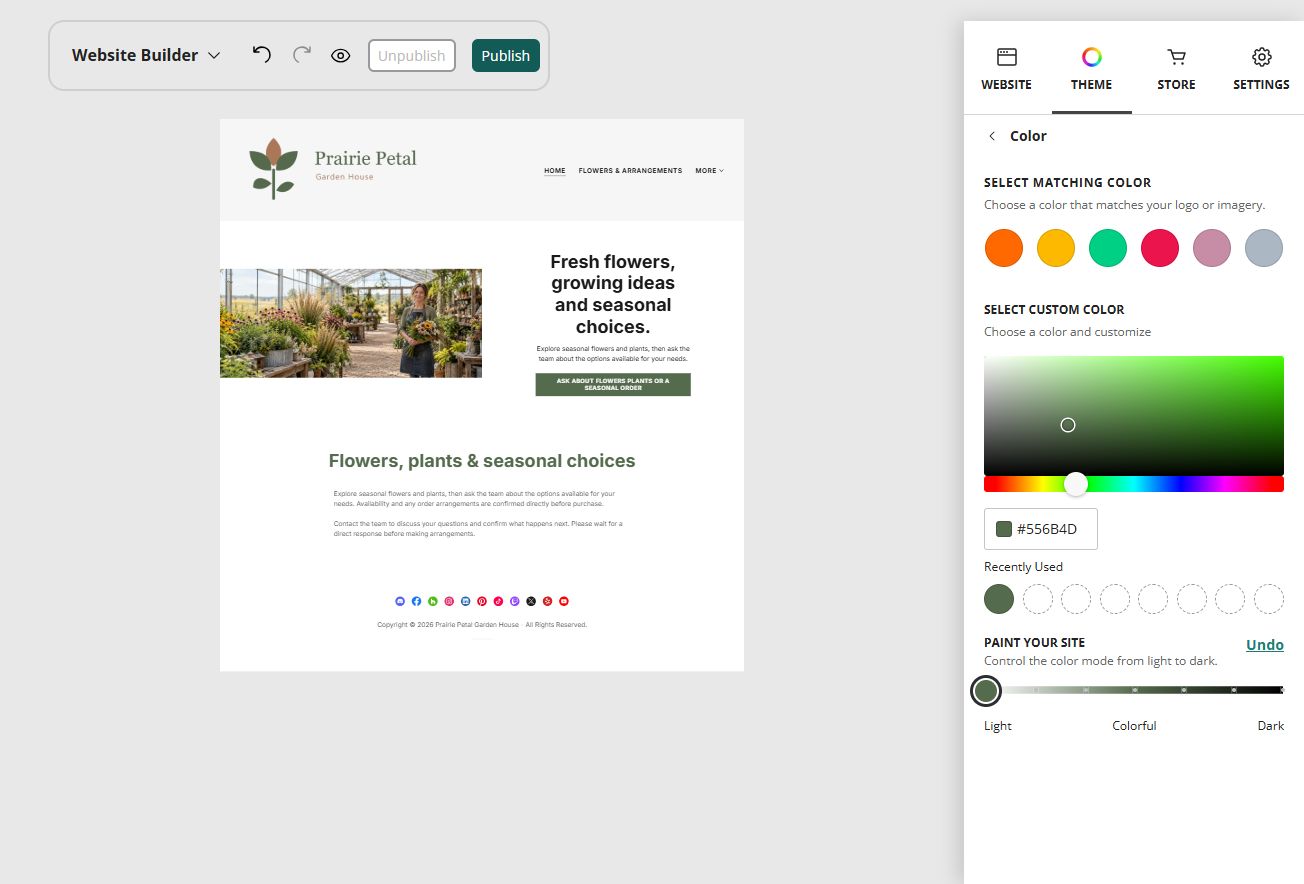Toggle the preview eye icon
This screenshot has width=1304, height=884.
[x=340, y=55]
